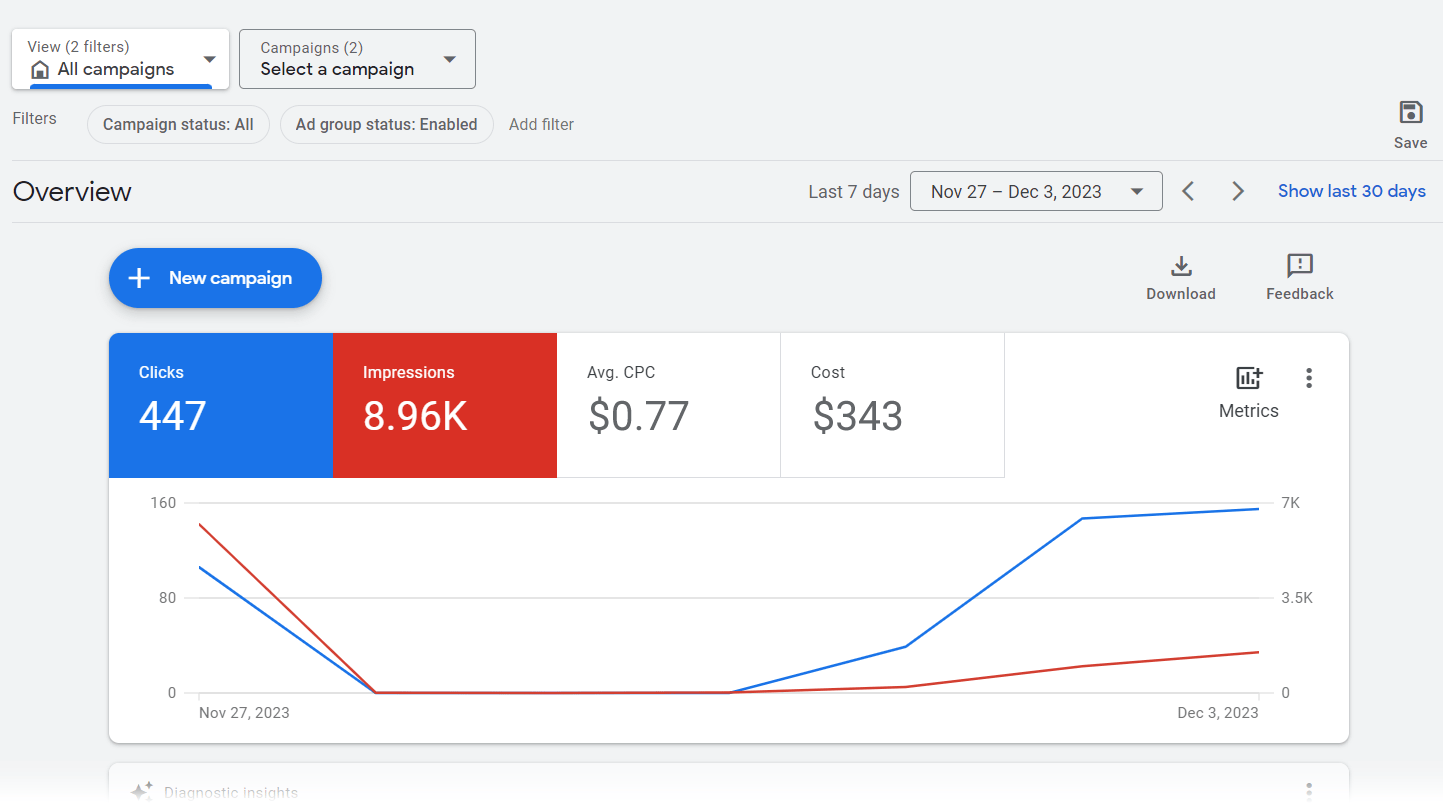Click the New campaign button
This screenshot has height=808, width=1443.
(x=214, y=278)
